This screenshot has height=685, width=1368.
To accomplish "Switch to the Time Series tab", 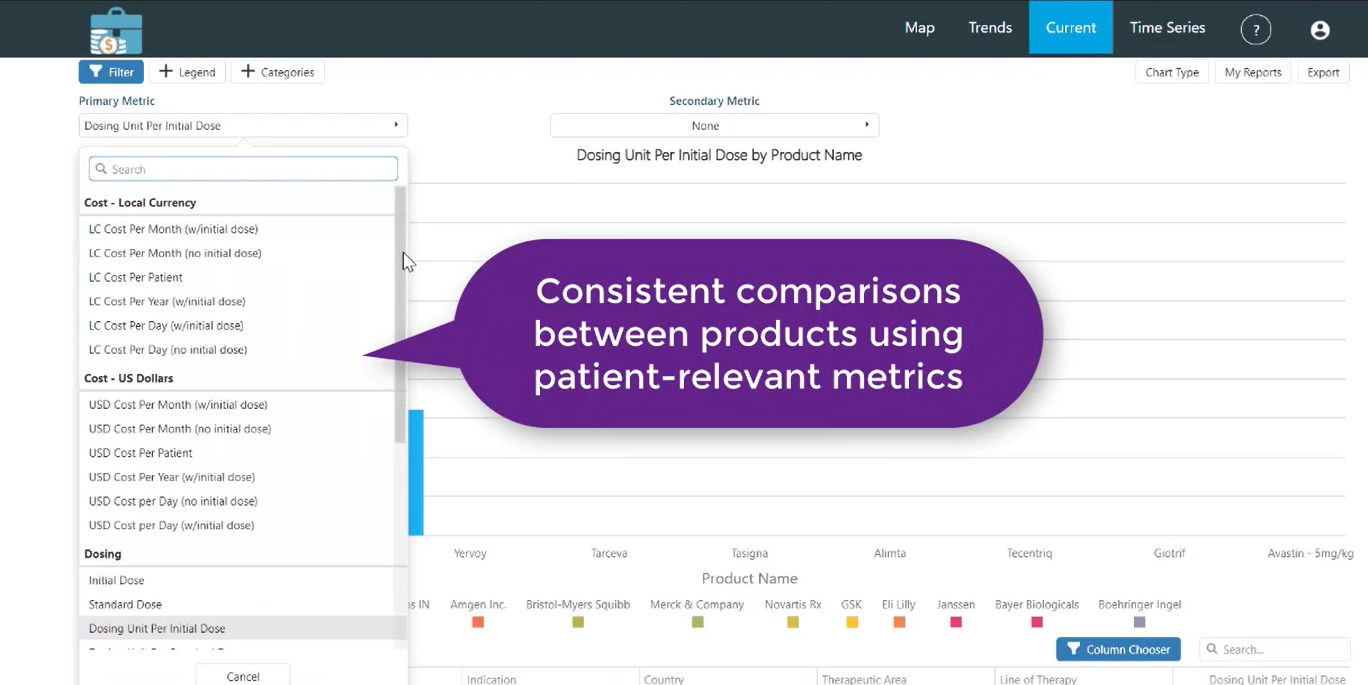I will point(1167,28).
